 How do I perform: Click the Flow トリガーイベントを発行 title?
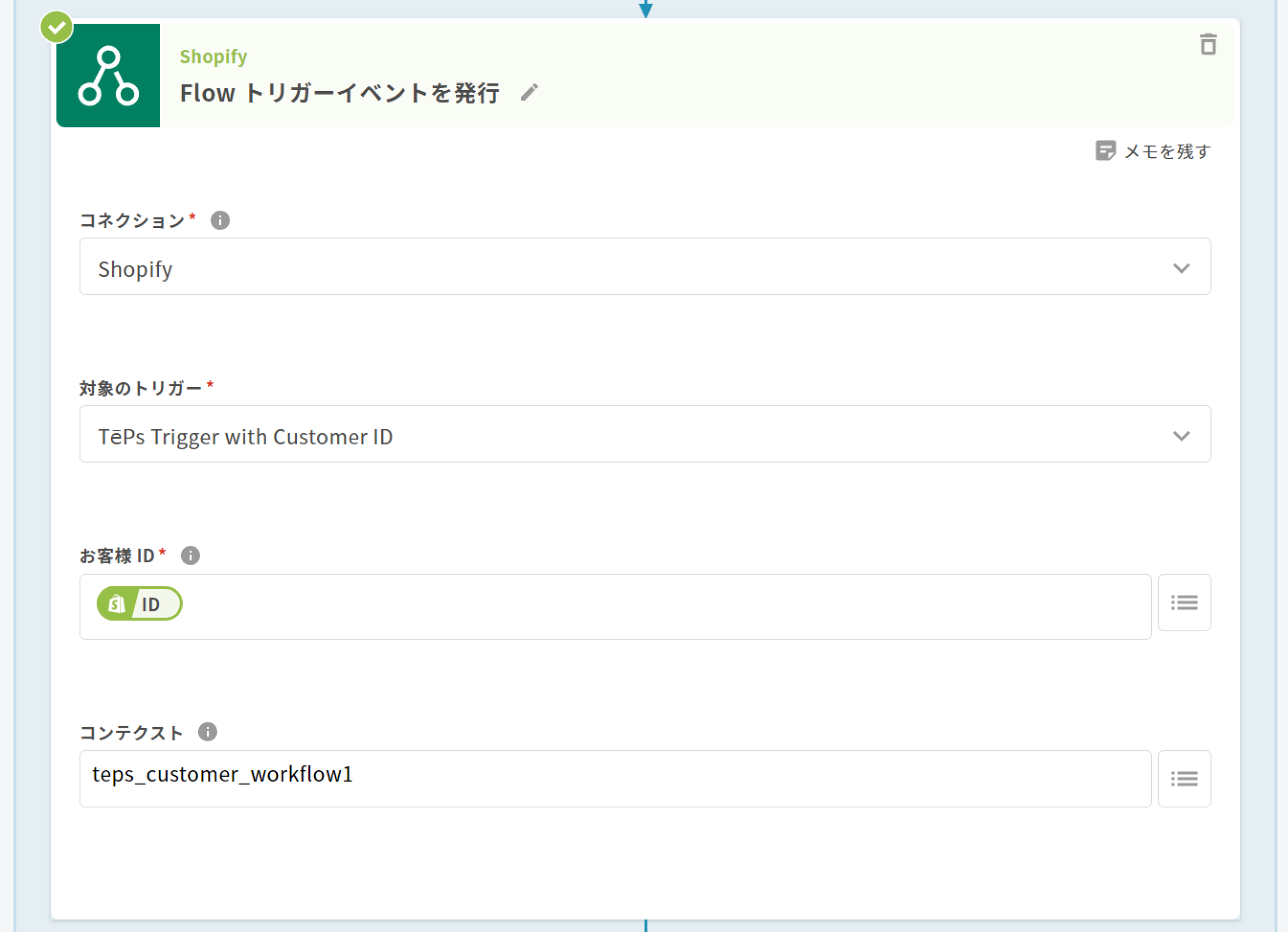(340, 93)
